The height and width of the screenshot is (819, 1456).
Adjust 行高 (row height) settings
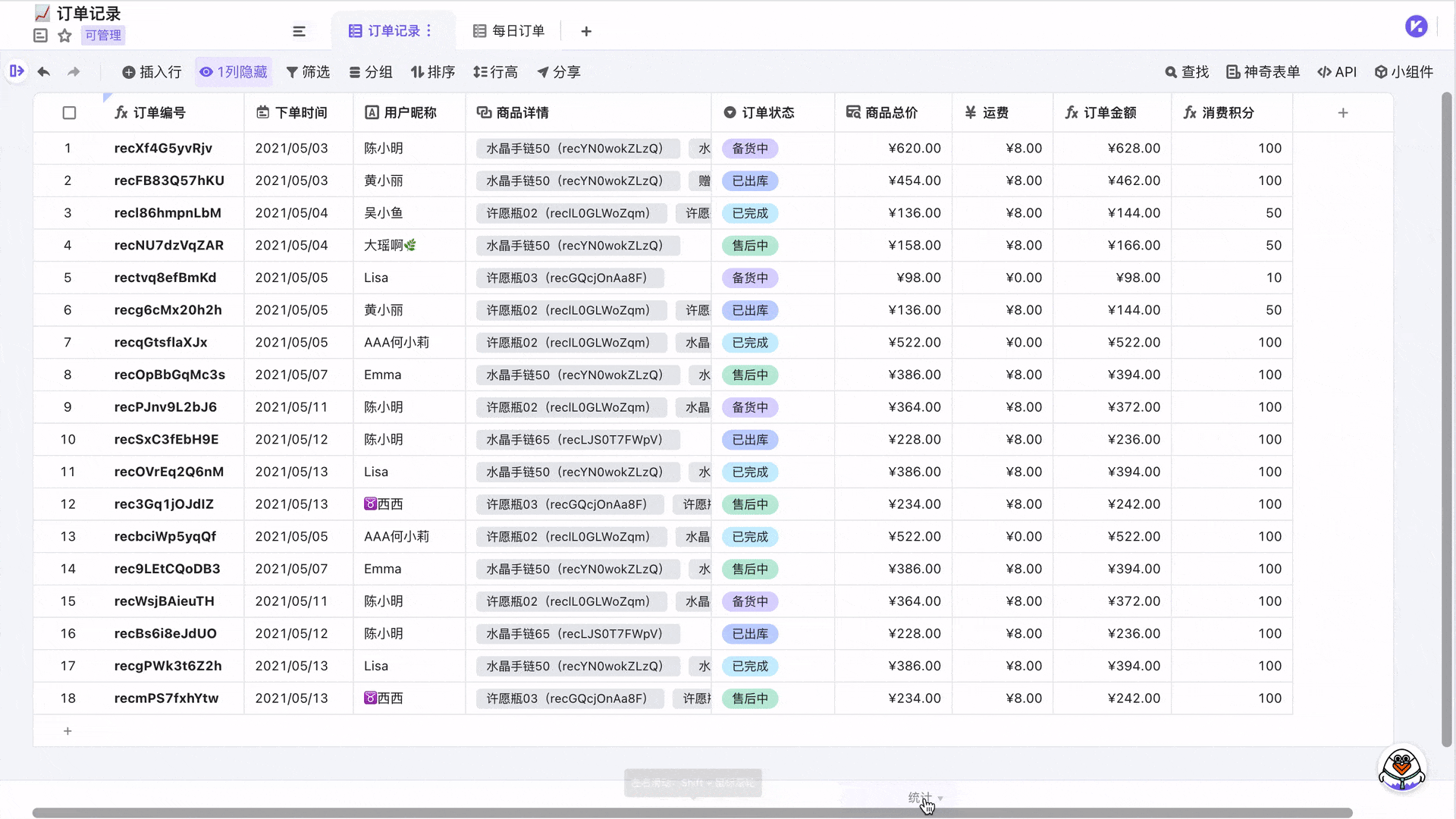click(495, 72)
